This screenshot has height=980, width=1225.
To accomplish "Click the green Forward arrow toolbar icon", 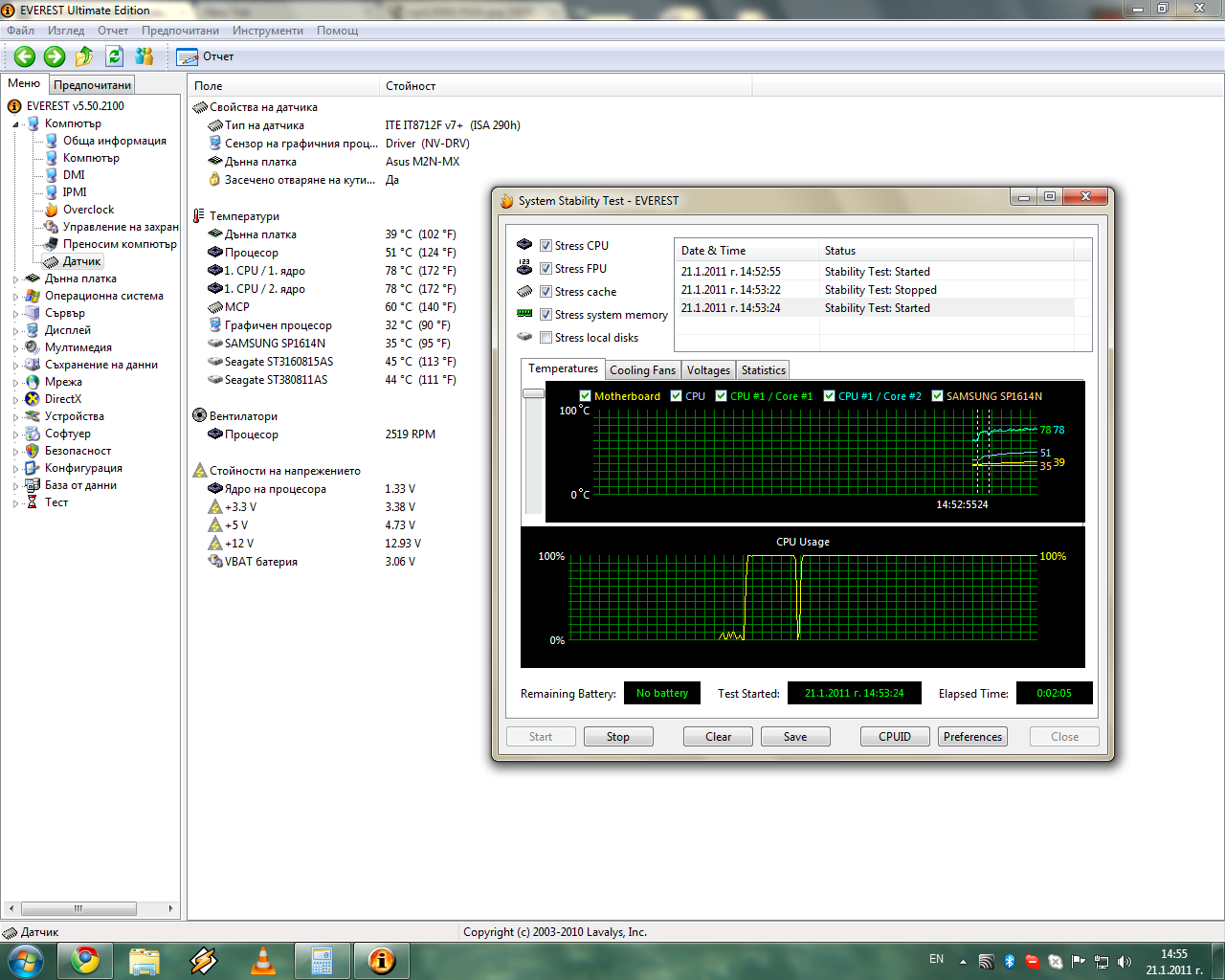I will pyautogui.click(x=55, y=57).
